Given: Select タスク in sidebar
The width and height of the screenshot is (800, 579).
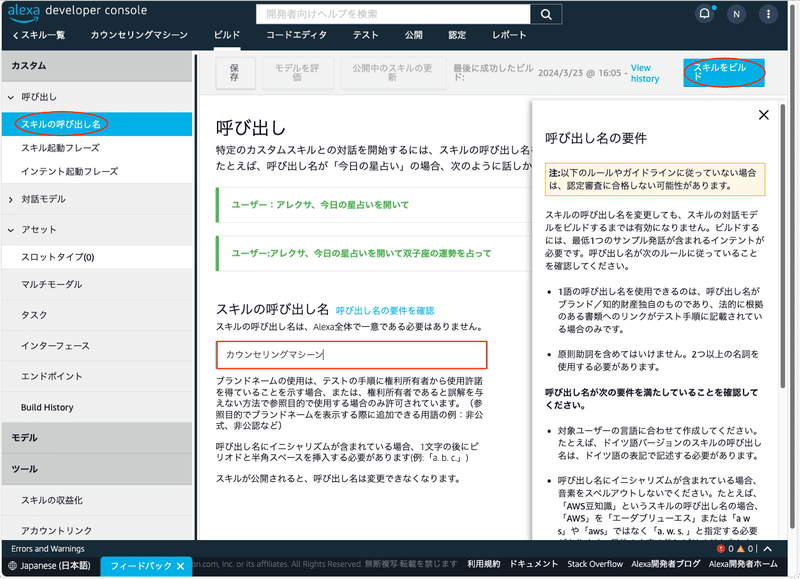Looking at the screenshot, I should (97, 315).
